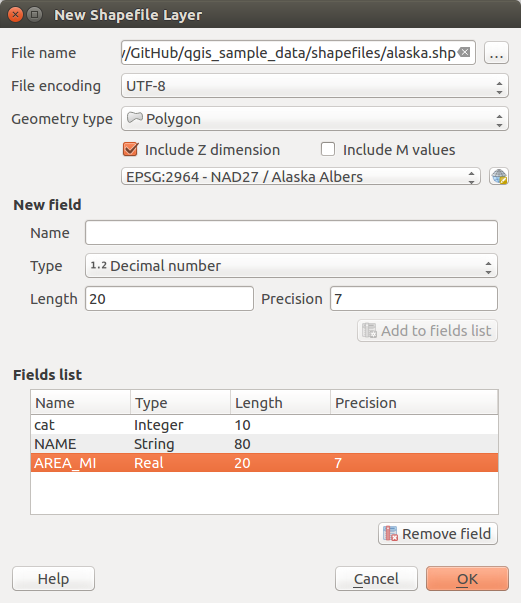Close the New Shapefile Layer dialog
This screenshot has height=603, width=521.
15,15
